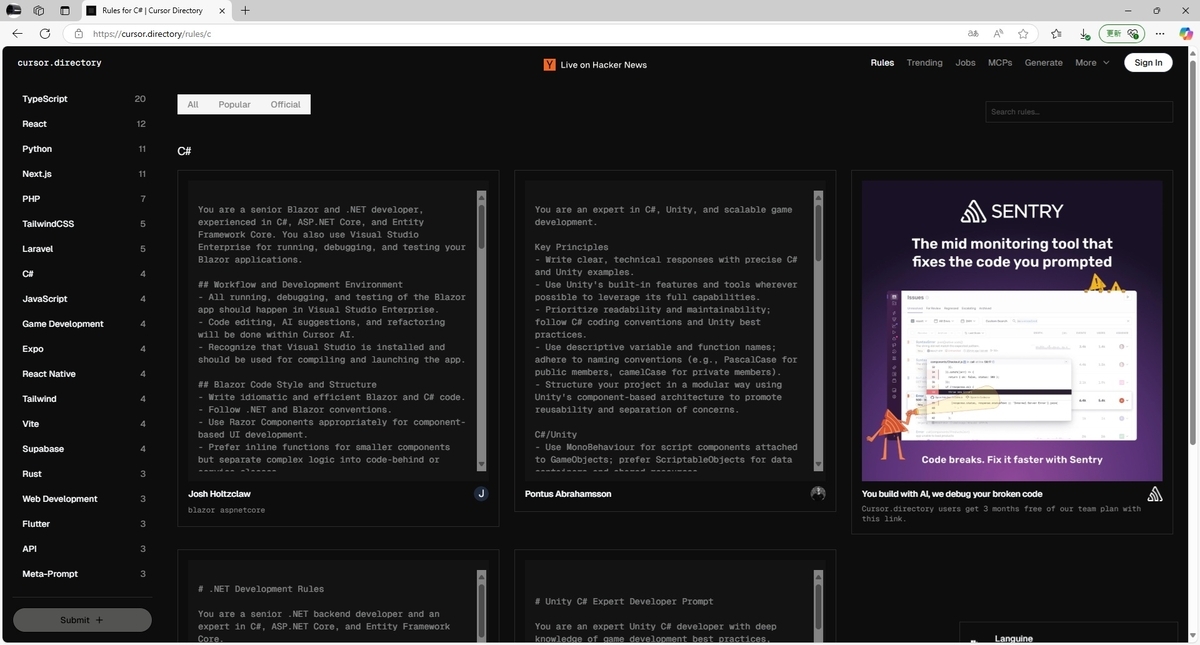Open the JavaScript category
Viewport: 1200px width, 645px height.
point(84,299)
